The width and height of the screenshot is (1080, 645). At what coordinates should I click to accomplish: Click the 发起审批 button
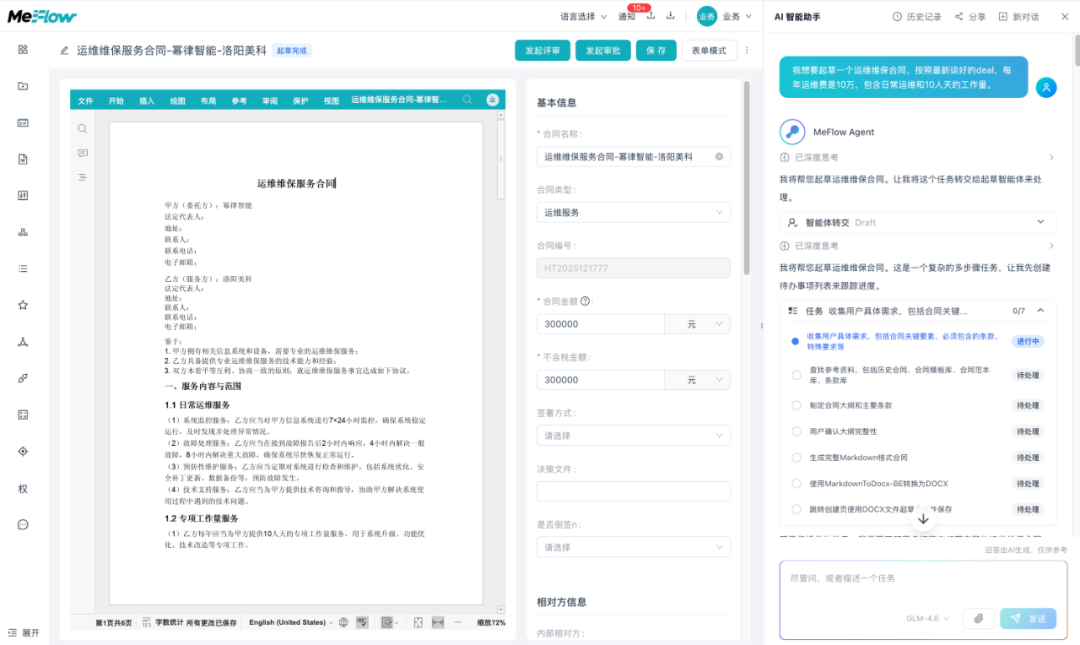click(603, 50)
